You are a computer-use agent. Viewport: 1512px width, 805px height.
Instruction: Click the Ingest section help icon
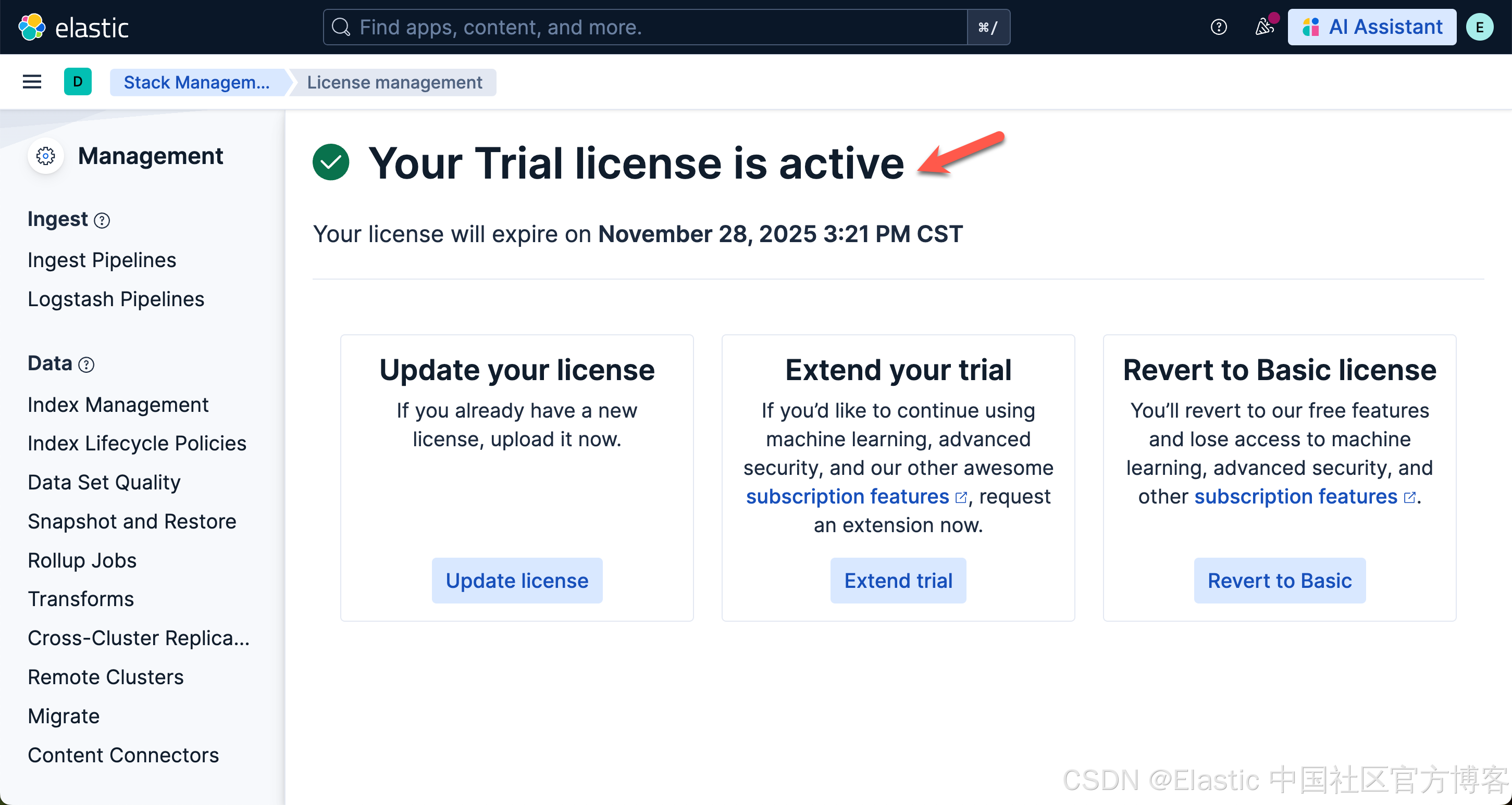[102, 221]
